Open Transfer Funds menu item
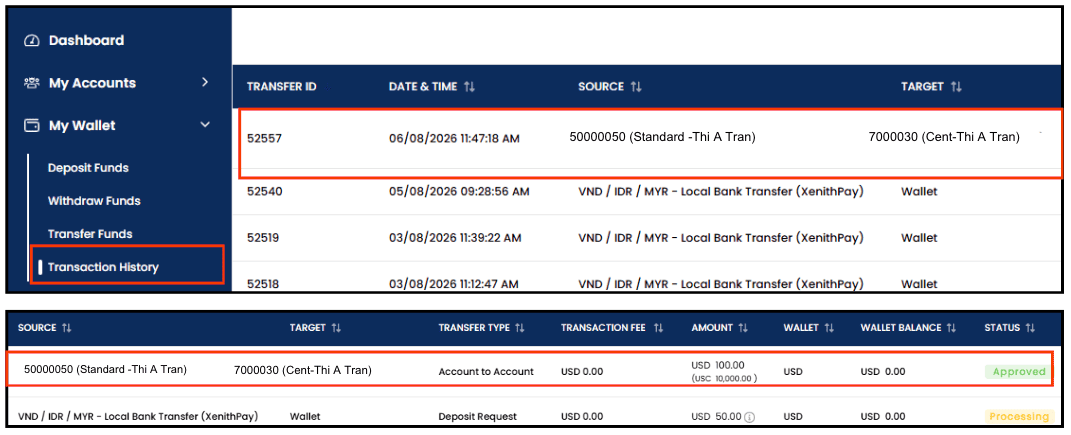The image size is (1071, 435). coord(90,234)
